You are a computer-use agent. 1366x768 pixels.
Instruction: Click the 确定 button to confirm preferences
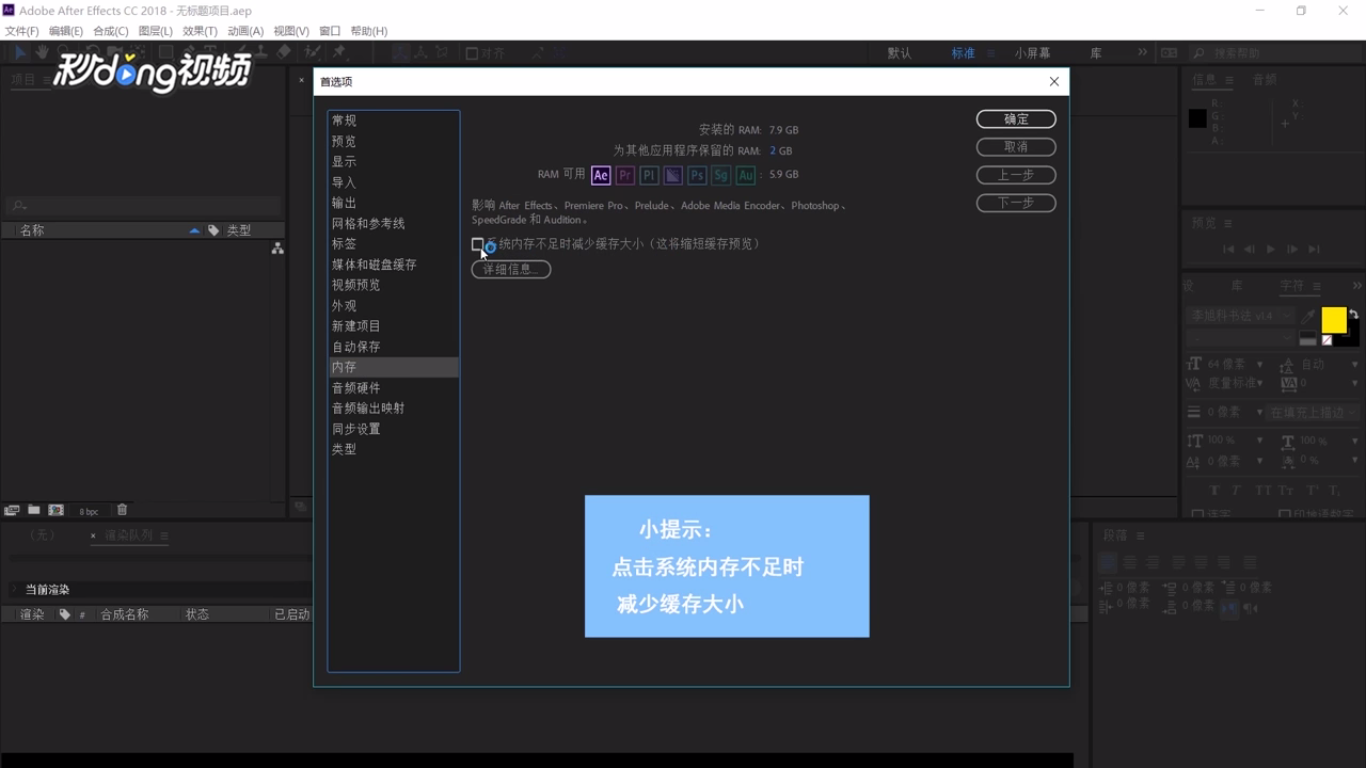tap(1015, 118)
